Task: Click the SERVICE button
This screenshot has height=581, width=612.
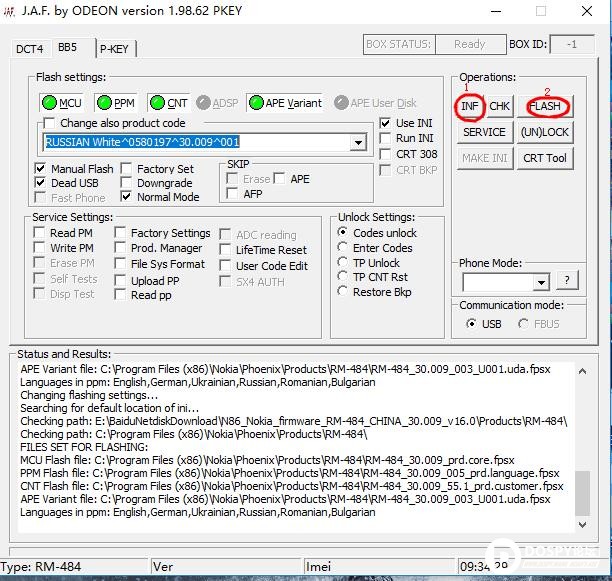Action: 484,132
